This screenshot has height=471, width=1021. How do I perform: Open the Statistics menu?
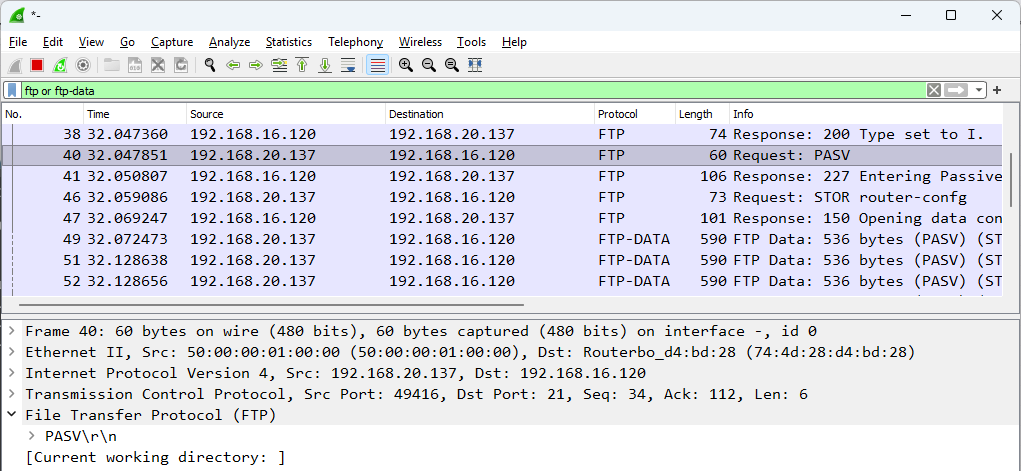tap(288, 42)
